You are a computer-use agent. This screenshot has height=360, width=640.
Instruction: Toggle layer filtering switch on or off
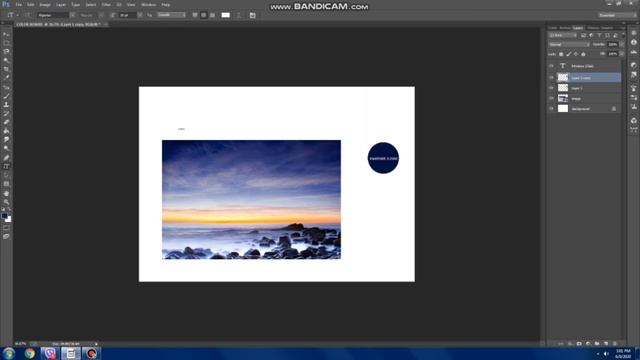pyautogui.click(x=623, y=36)
